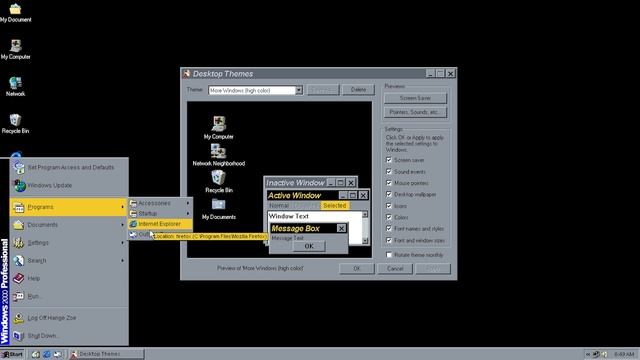Uncheck Font names and styles
Image resolution: width=640 pixels, height=360 pixels.
pos(389,229)
